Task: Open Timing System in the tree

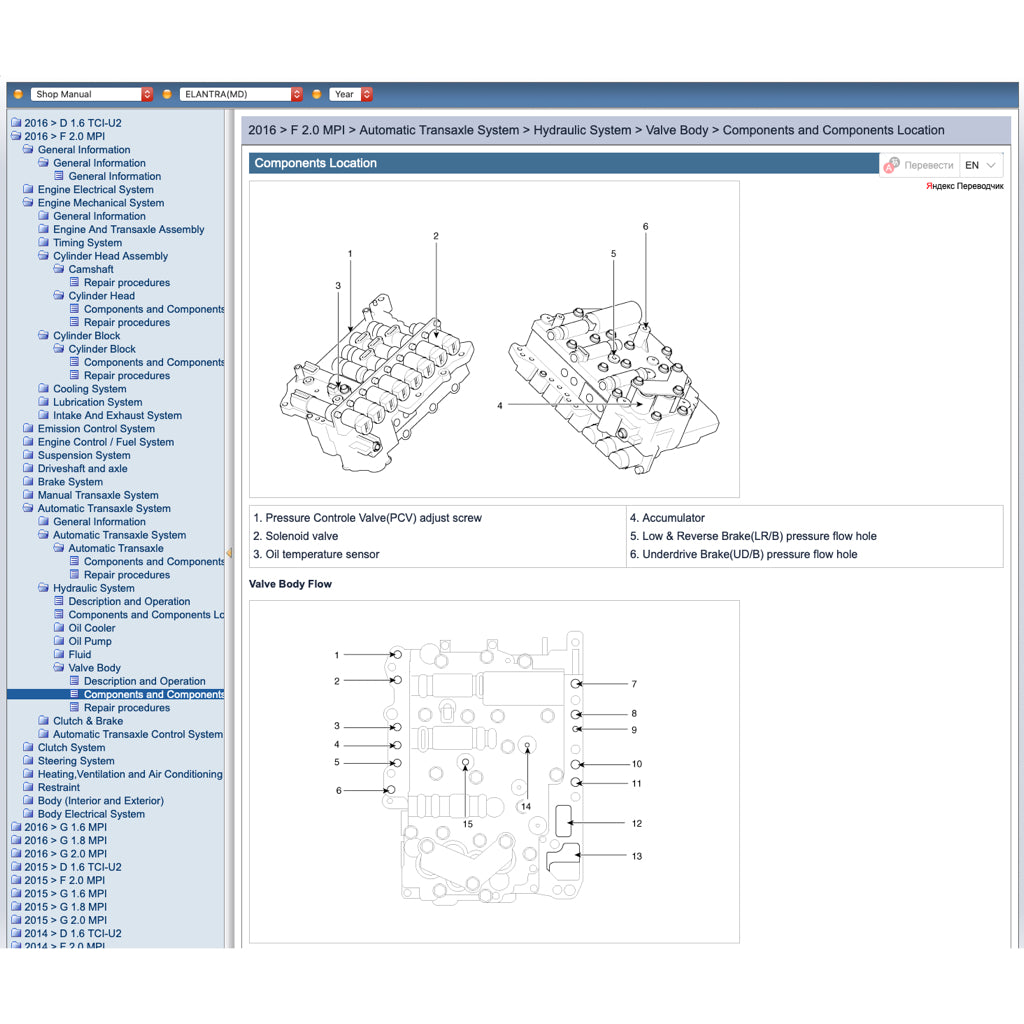Action: click(87, 243)
